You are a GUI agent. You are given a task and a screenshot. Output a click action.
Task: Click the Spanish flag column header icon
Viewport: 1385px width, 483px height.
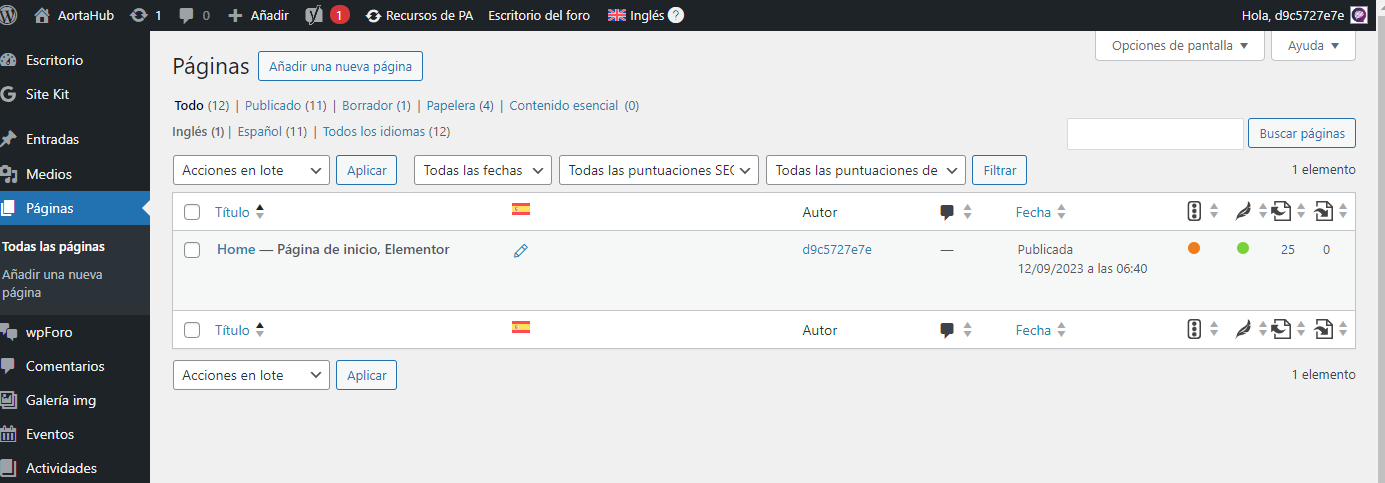(x=520, y=210)
